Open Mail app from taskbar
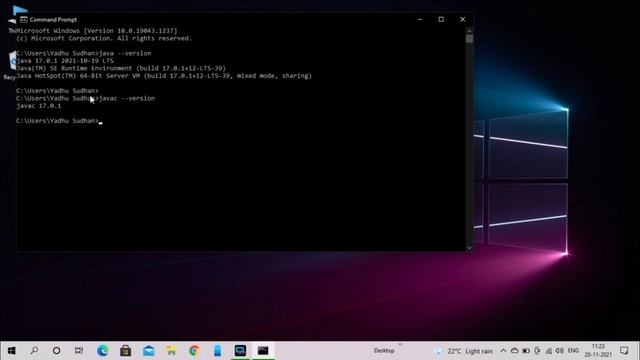The height and width of the screenshot is (360, 640). coord(149,351)
